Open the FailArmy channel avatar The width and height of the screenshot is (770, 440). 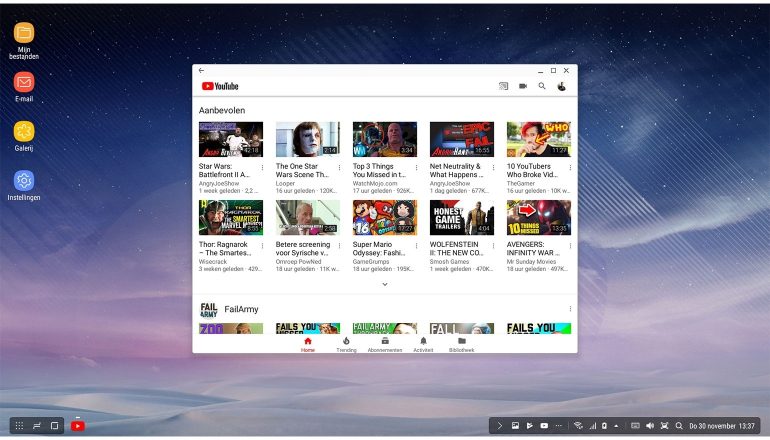[209, 309]
